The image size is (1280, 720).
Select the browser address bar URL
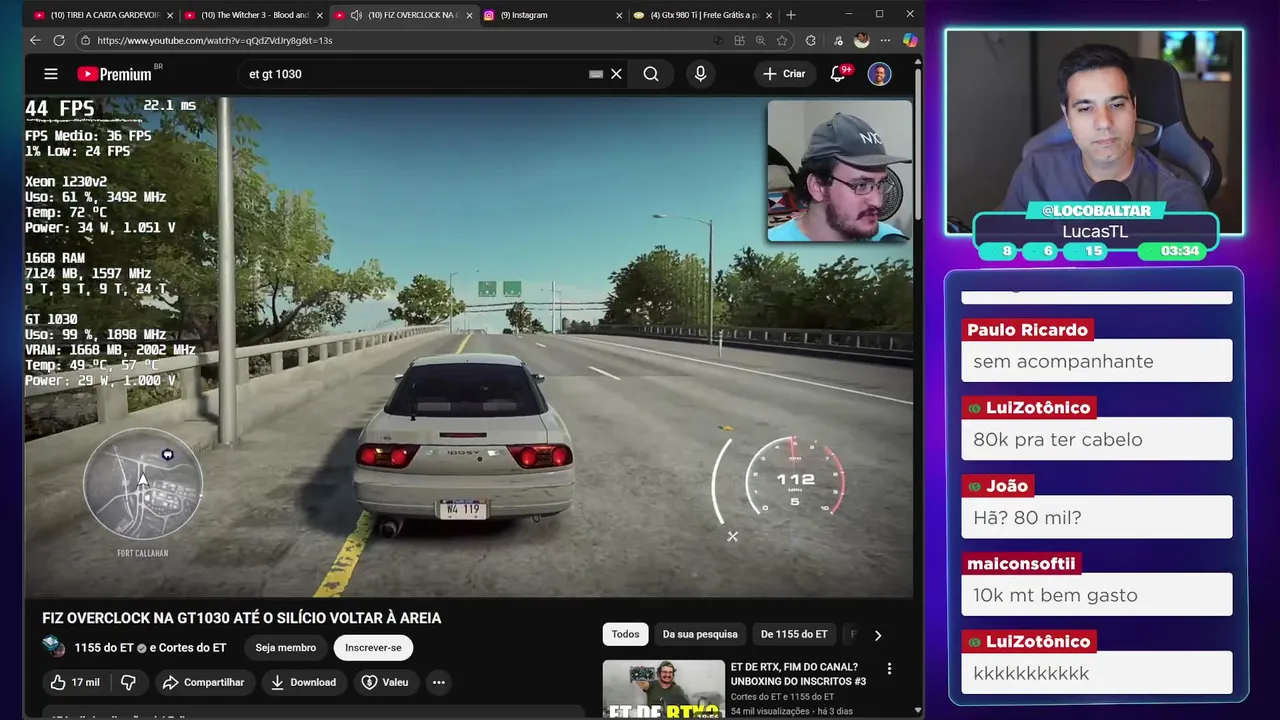click(215, 40)
